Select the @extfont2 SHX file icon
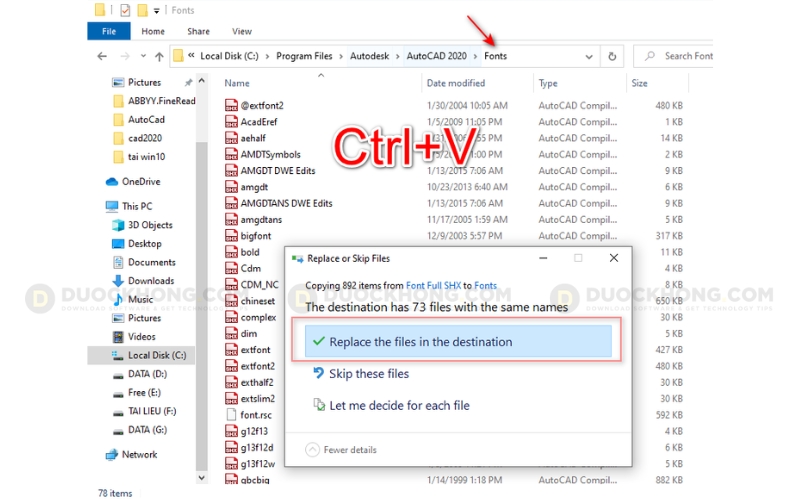Image resolution: width=800 pixels, height=500 pixels. pyautogui.click(x=231, y=106)
